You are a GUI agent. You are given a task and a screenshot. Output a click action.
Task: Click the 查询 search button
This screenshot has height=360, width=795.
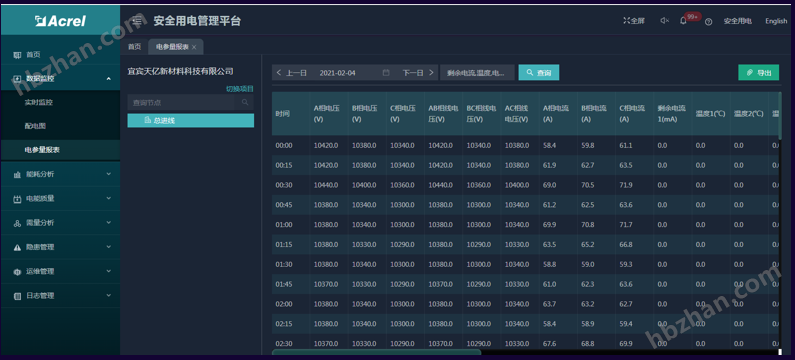(538, 73)
